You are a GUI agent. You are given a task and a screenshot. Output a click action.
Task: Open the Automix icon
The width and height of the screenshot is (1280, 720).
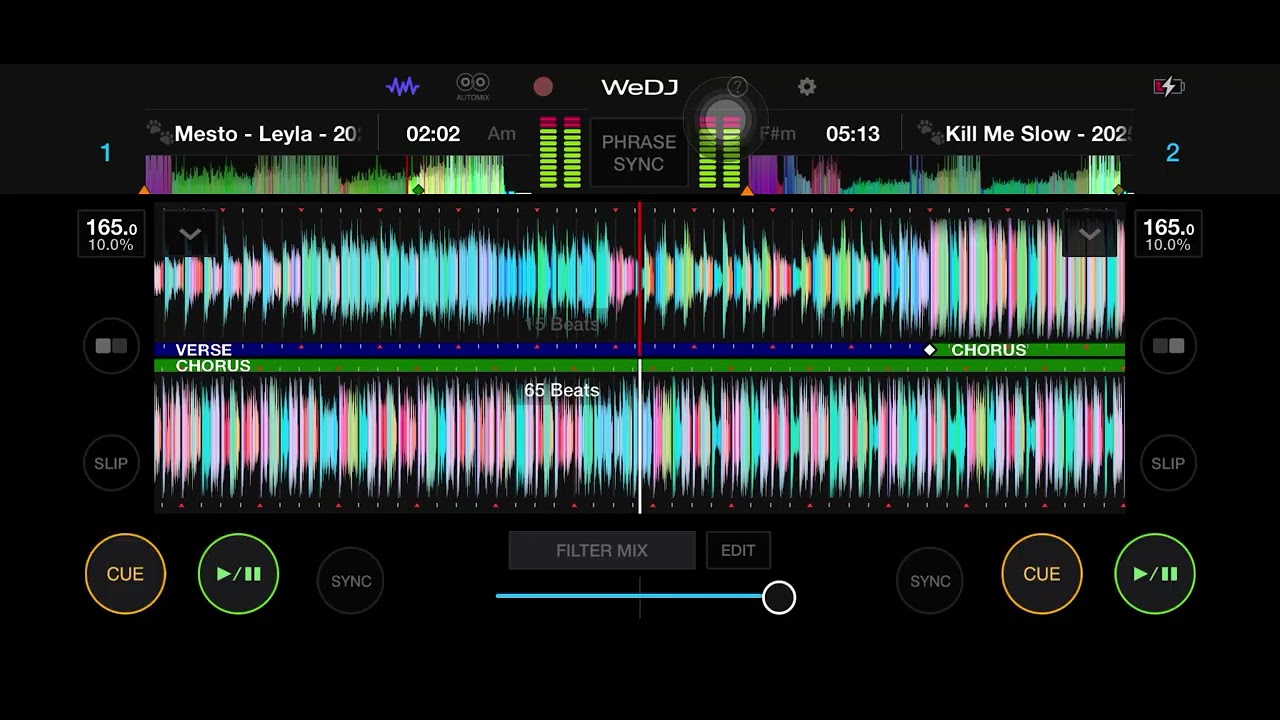(x=473, y=87)
